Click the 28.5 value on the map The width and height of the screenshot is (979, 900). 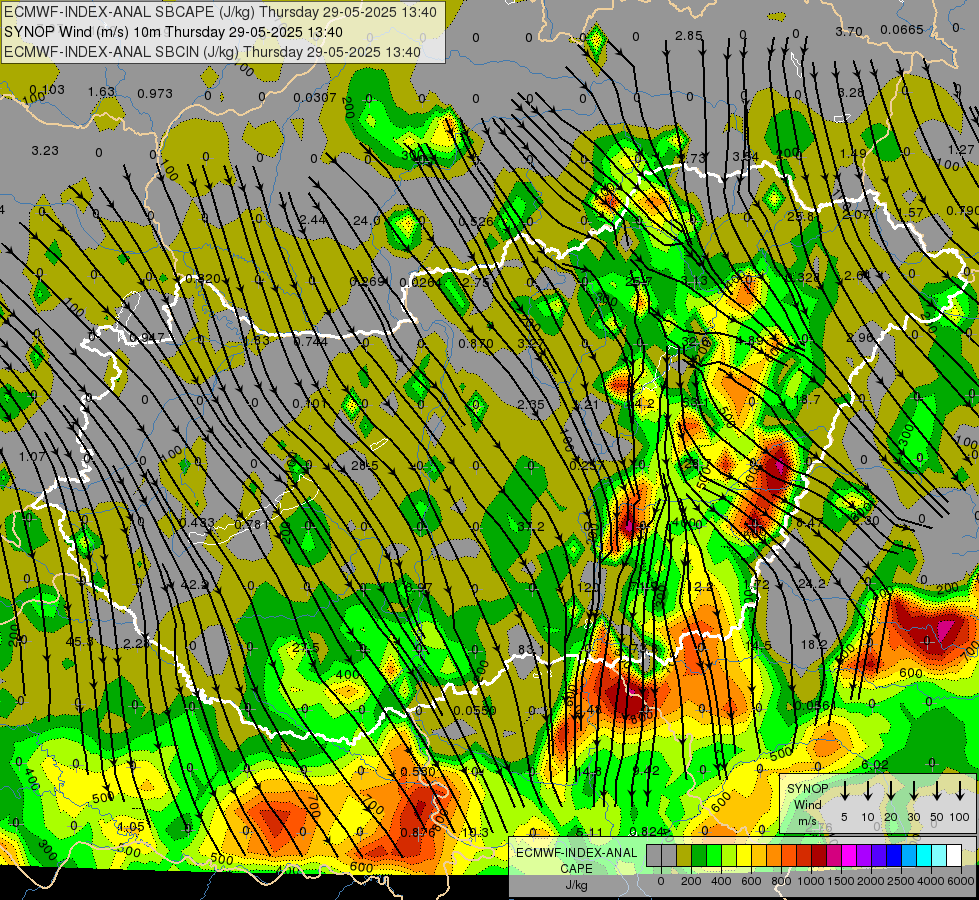[365, 466]
